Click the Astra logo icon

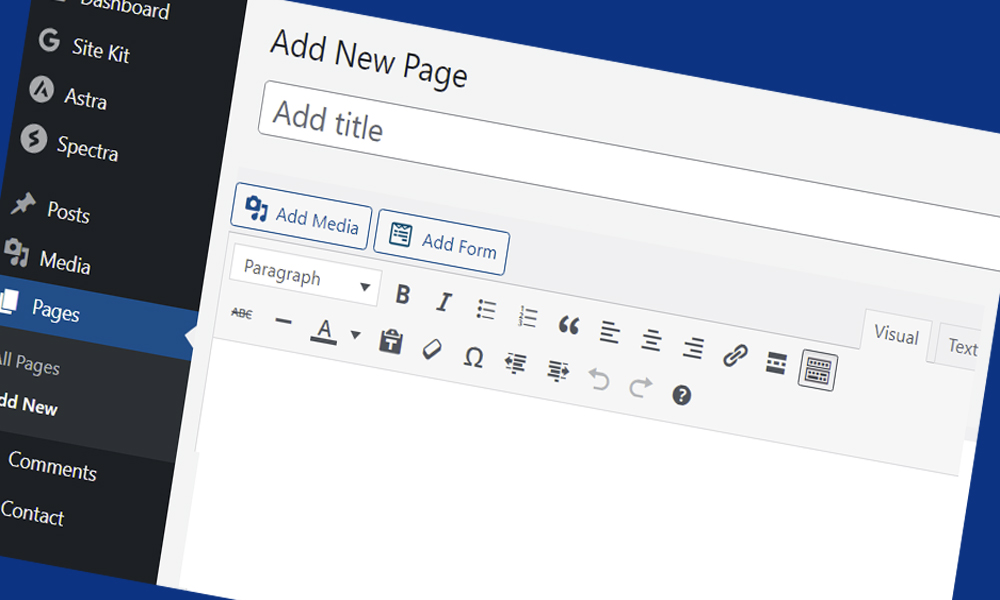tap(41, 89)
